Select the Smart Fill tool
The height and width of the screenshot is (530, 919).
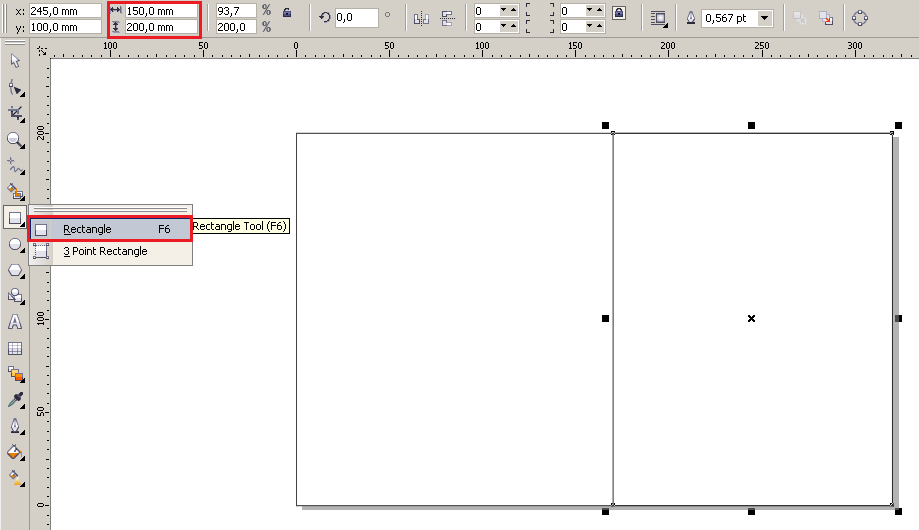[x=15, y=191]
